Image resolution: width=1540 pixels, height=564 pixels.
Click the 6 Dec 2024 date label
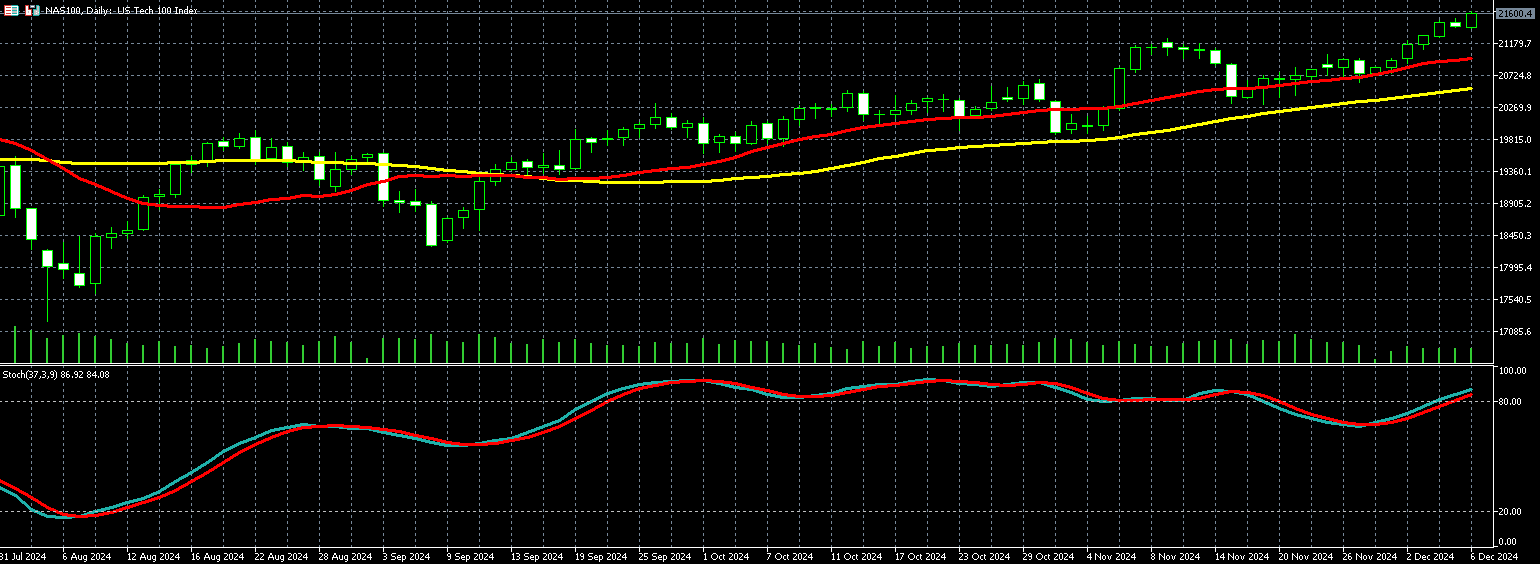pyautogui.click(x=1495, y=556)
